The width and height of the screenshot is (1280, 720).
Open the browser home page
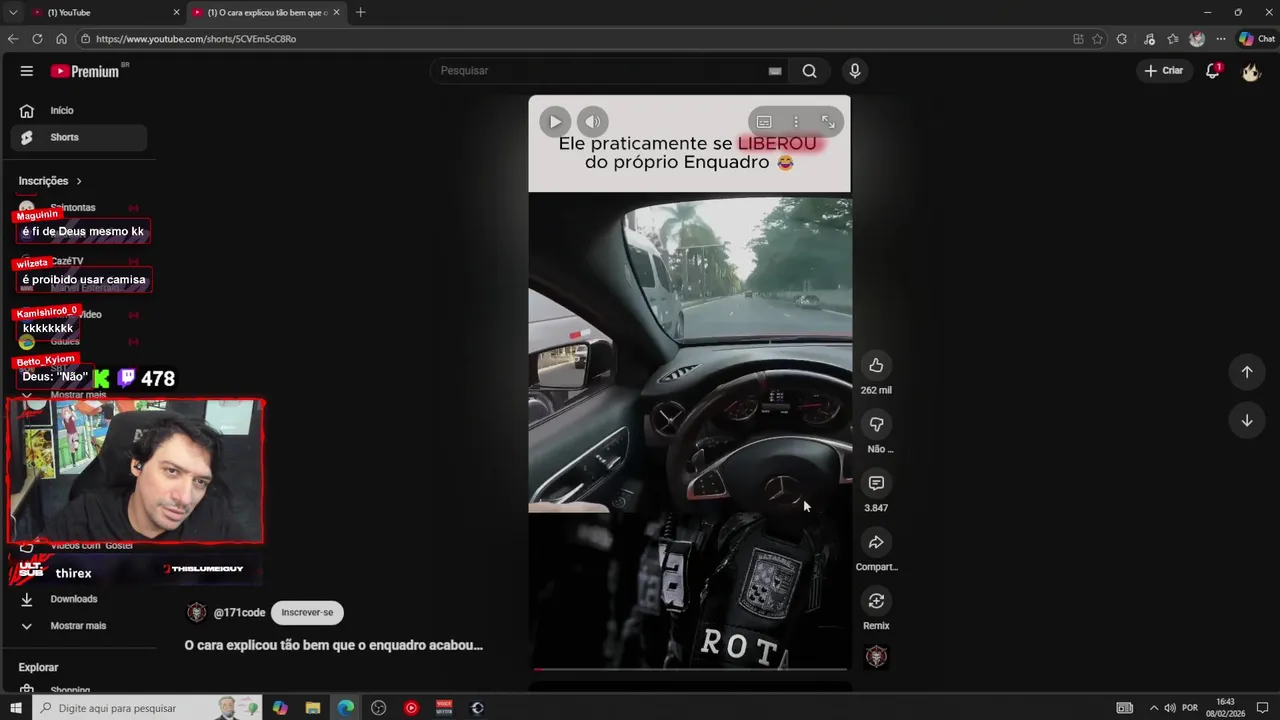[61, 39]
